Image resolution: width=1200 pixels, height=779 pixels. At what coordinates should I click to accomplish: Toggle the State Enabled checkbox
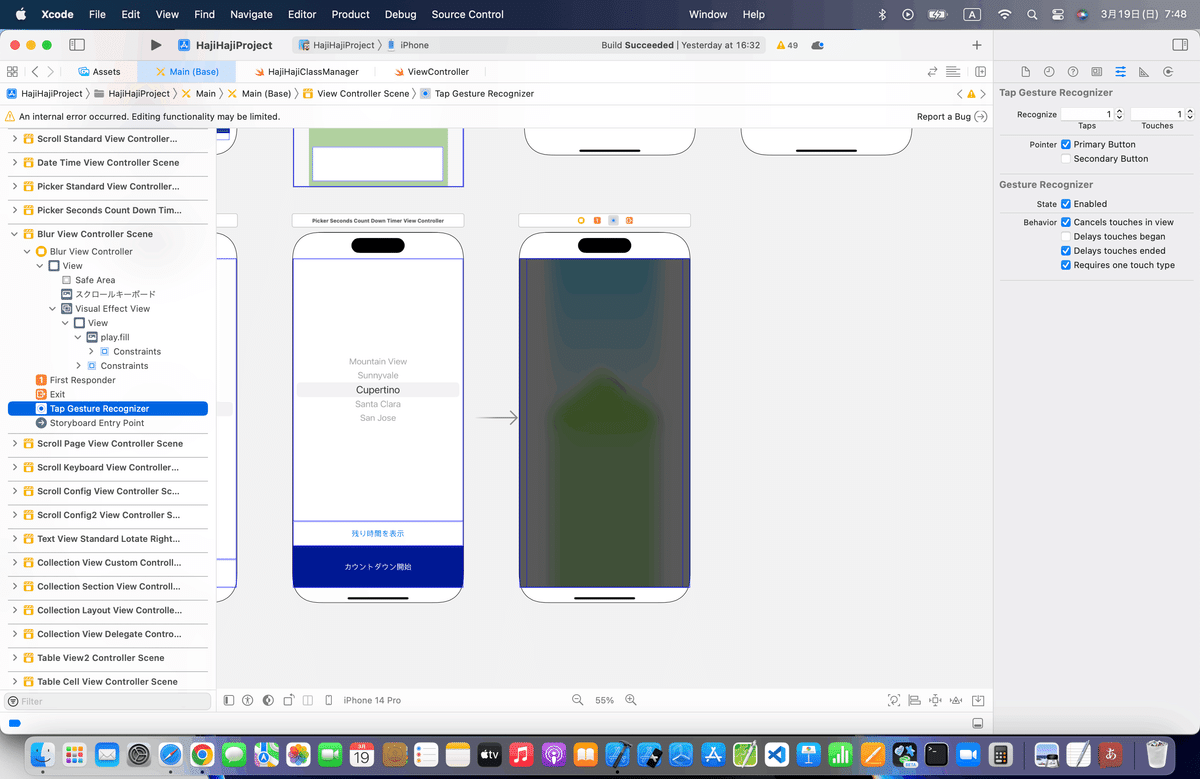[x=1066, y=204]
